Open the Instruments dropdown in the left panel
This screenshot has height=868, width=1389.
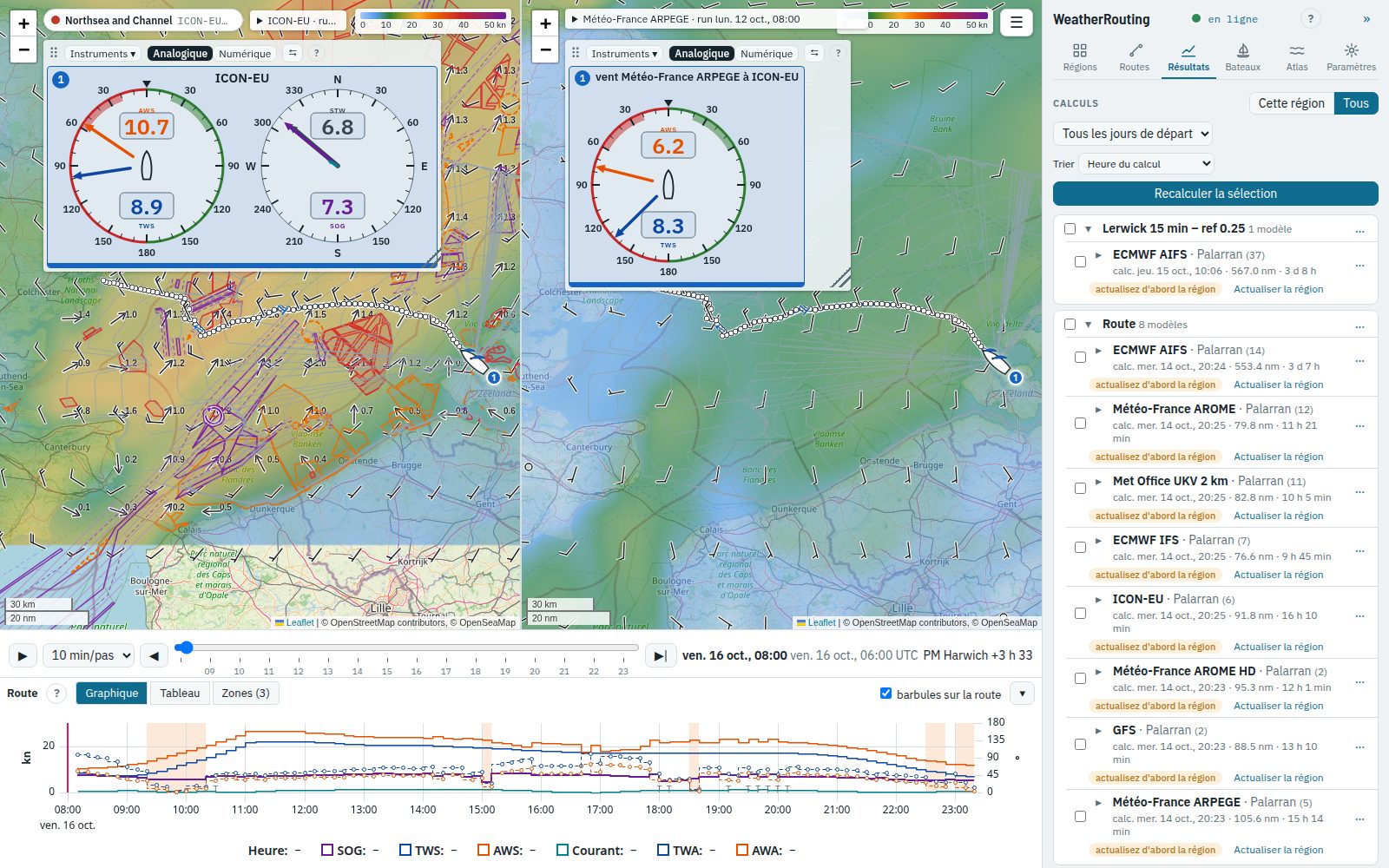point(102,53)
